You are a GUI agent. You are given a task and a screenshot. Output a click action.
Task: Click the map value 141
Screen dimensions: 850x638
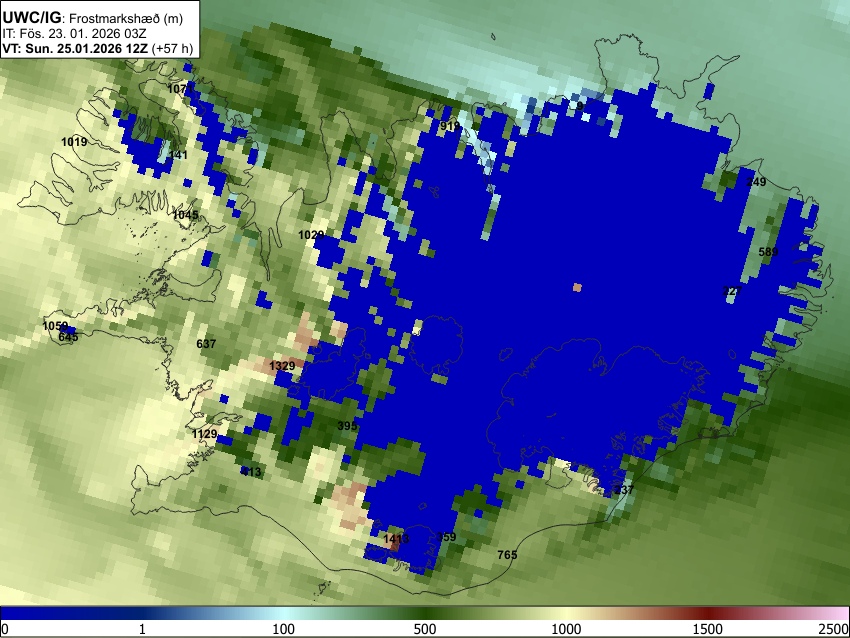pos(178,155)
